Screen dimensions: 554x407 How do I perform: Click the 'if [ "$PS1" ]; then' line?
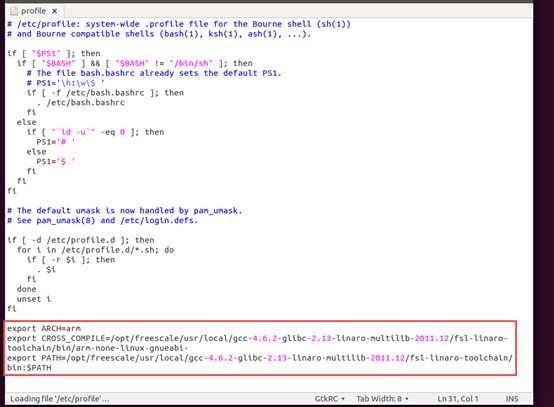click(54, 53)
